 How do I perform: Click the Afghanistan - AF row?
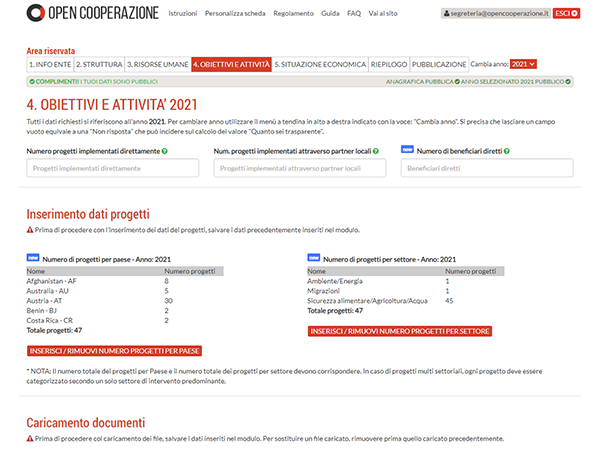click(125, 281)
